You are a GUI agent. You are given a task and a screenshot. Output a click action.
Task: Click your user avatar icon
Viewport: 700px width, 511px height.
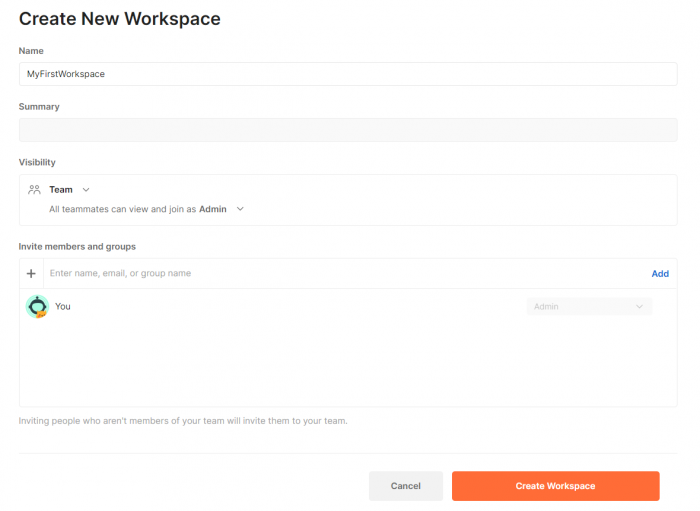coord(38,307)
